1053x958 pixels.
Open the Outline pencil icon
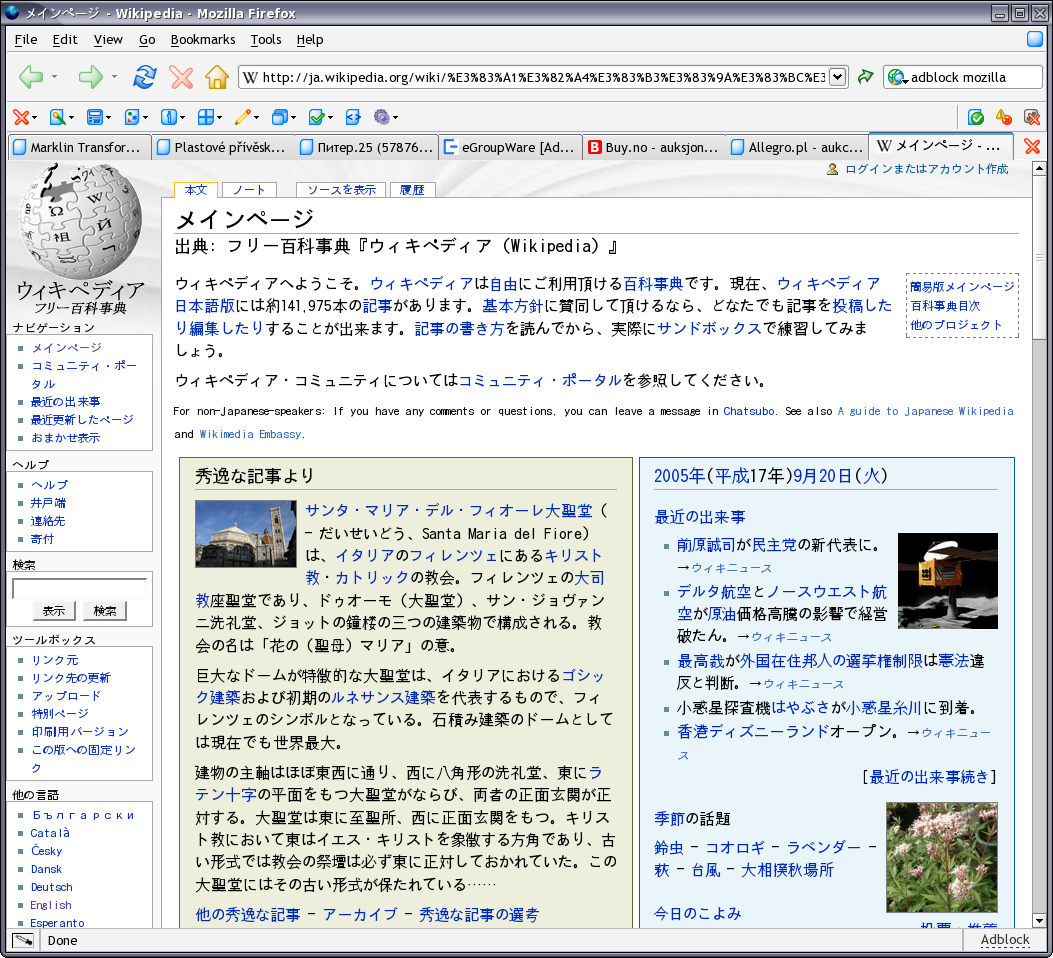(242, 117)
